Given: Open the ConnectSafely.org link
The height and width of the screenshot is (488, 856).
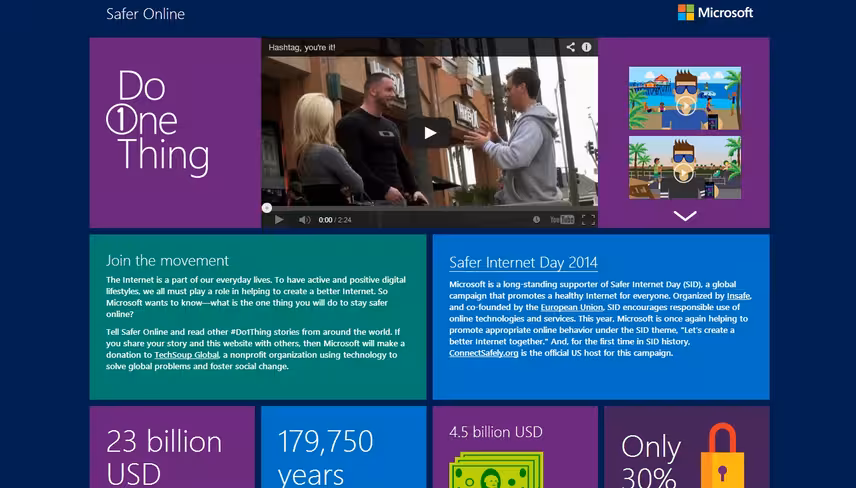Looking at the screenshot, I should [x=484, y=353].
